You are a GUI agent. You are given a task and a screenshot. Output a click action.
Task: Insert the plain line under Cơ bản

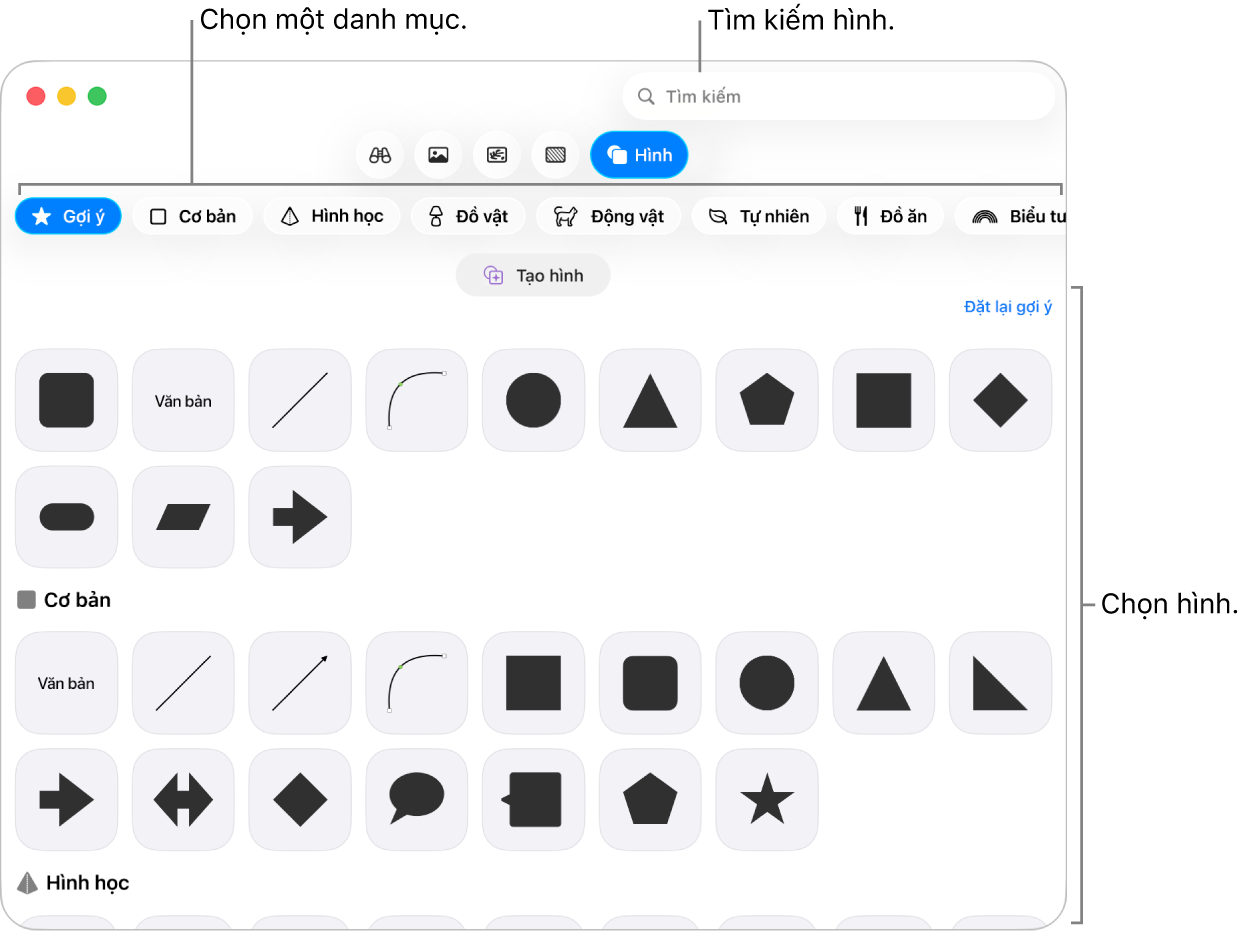tap(183, 683)
